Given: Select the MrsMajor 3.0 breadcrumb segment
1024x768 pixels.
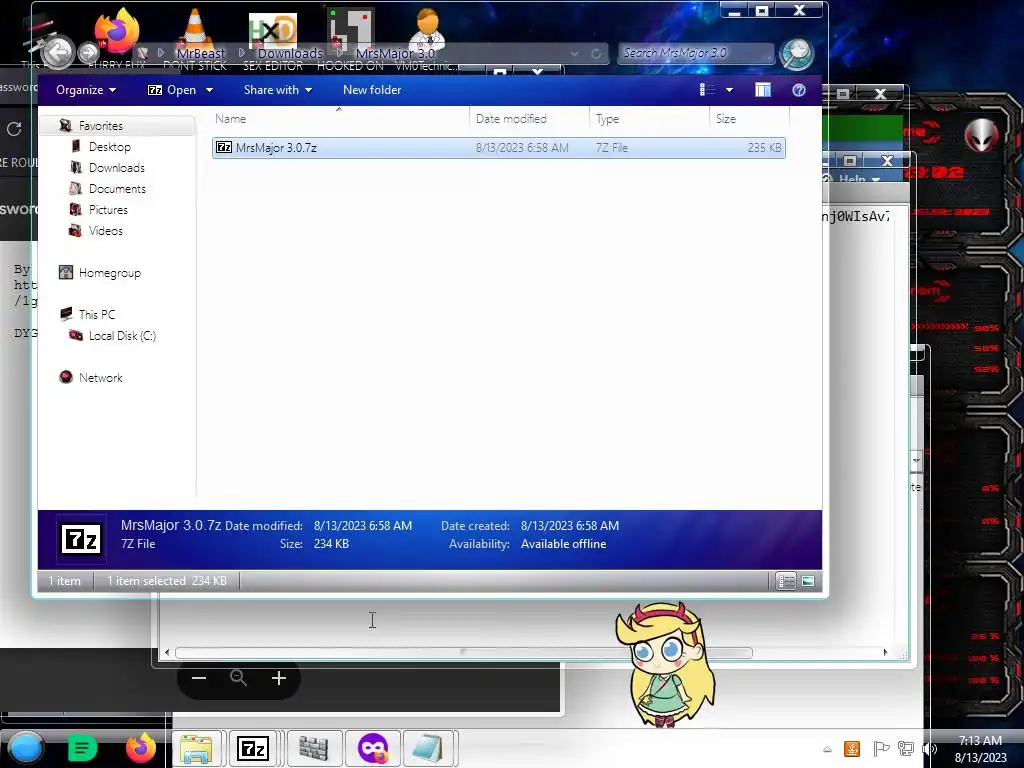Looking at the screenshot, I should (395, 53).
